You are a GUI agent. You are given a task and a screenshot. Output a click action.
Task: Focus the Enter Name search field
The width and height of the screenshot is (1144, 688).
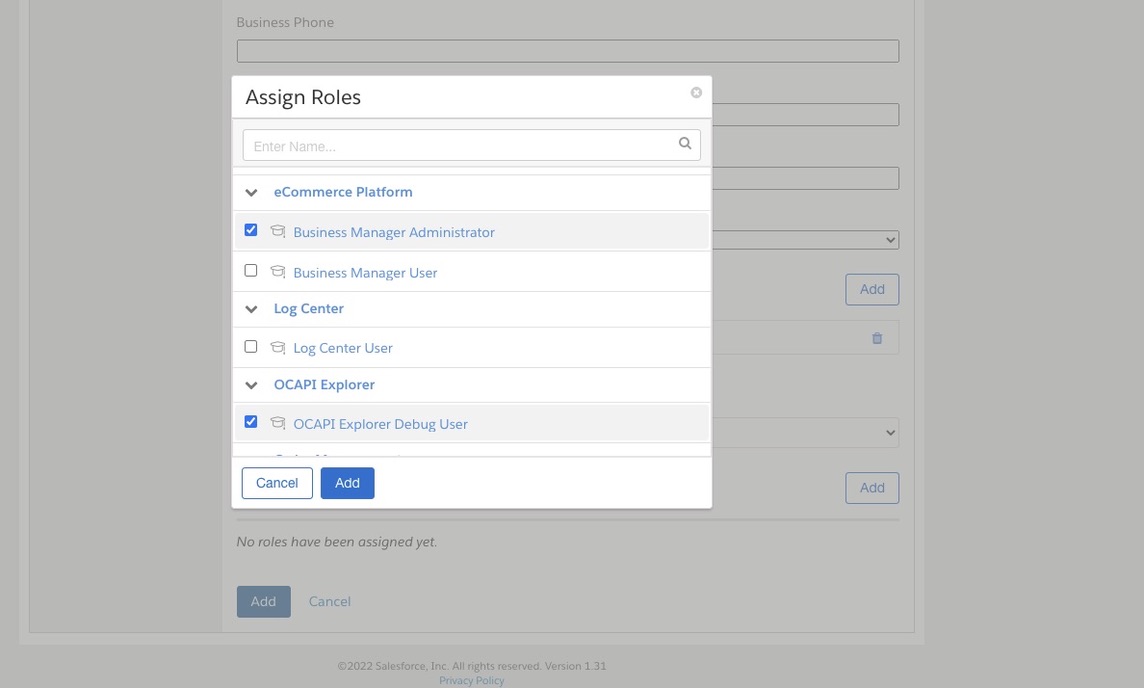pyautogui.click(x=460, y=146)
